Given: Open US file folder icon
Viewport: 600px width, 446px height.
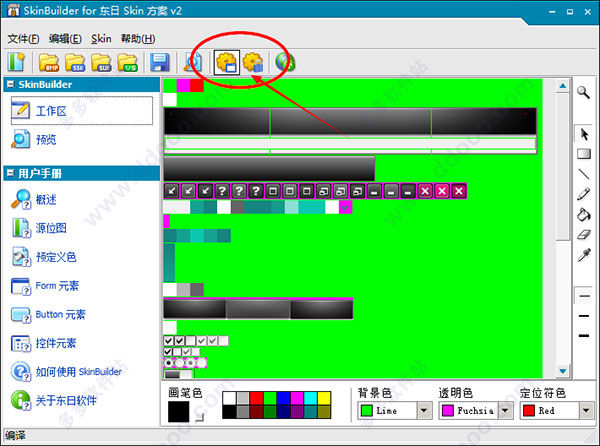Looking at the screenshot, I should click(127, 62).
